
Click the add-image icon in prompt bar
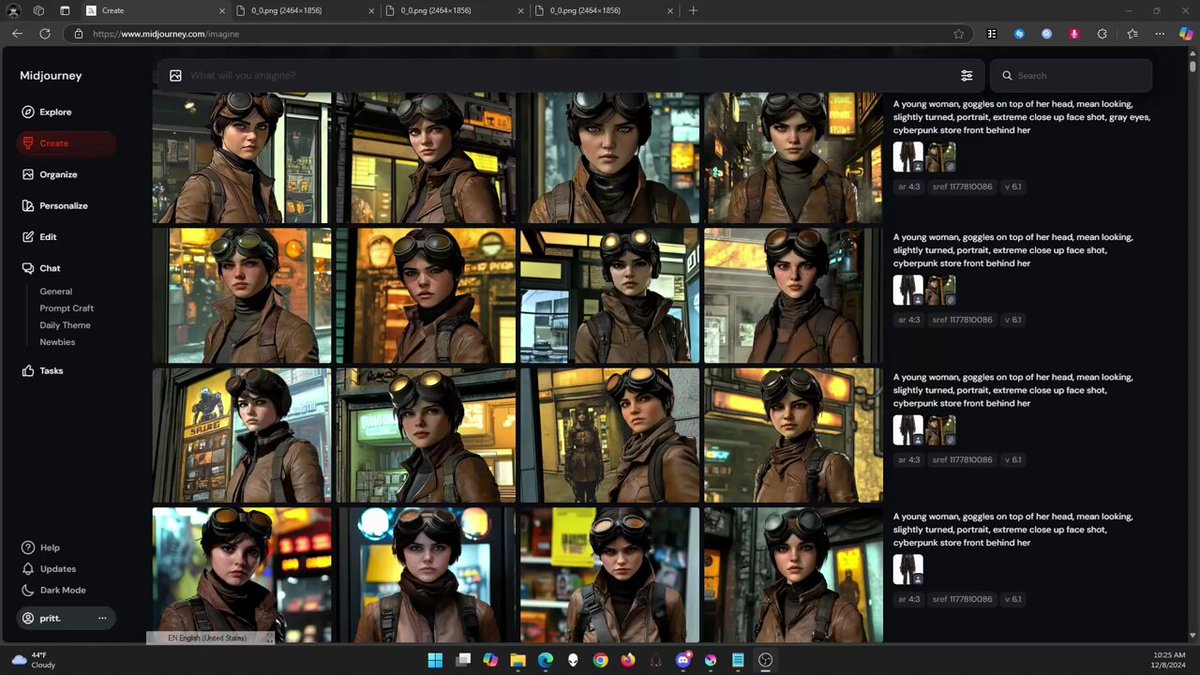(176, 76)
